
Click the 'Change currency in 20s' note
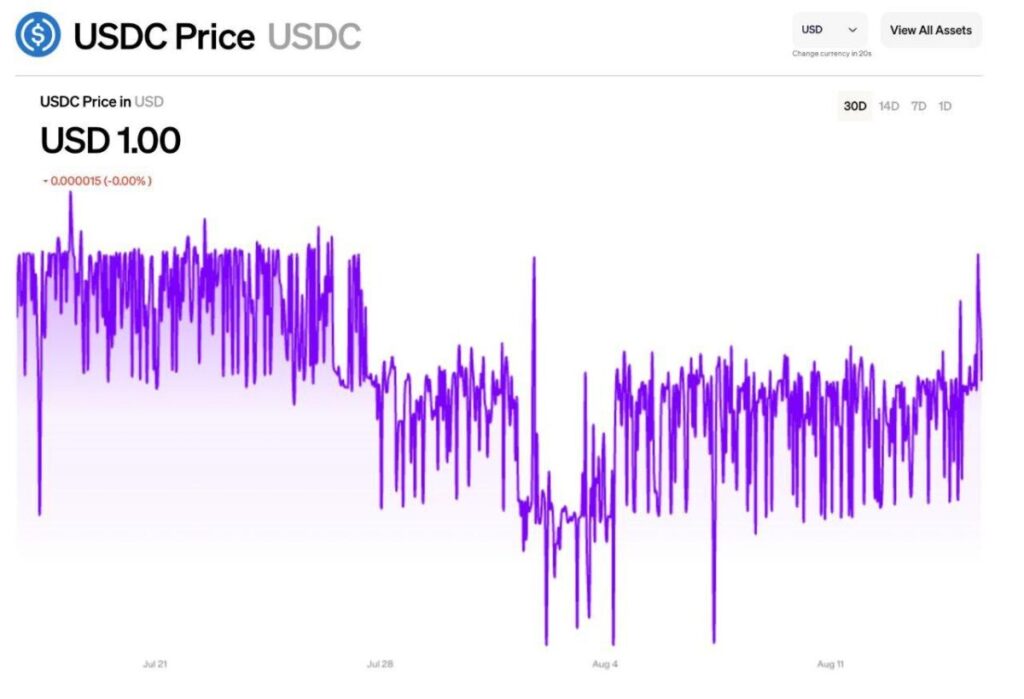831,54
